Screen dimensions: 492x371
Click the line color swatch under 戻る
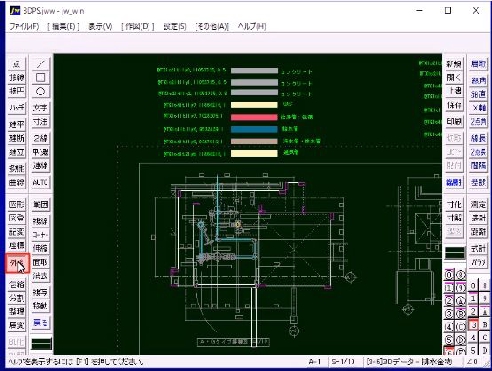pos(41,343)
